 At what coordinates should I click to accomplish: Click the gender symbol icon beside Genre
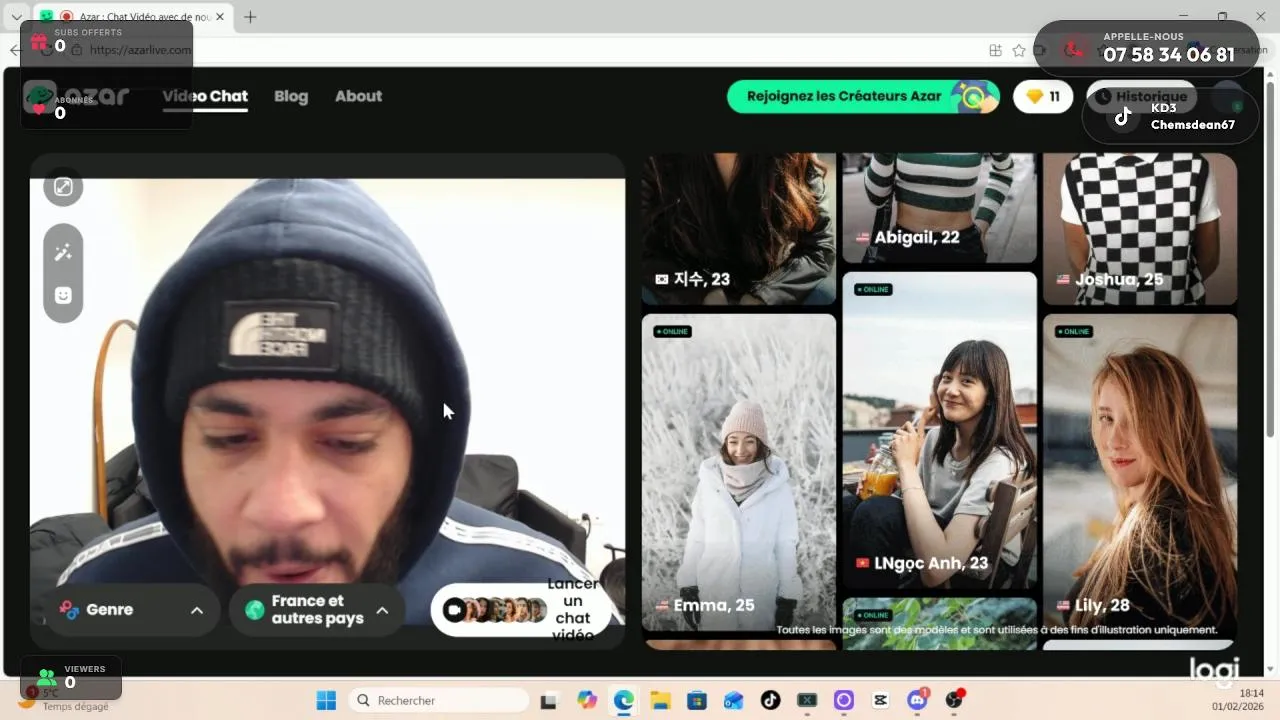69,610
